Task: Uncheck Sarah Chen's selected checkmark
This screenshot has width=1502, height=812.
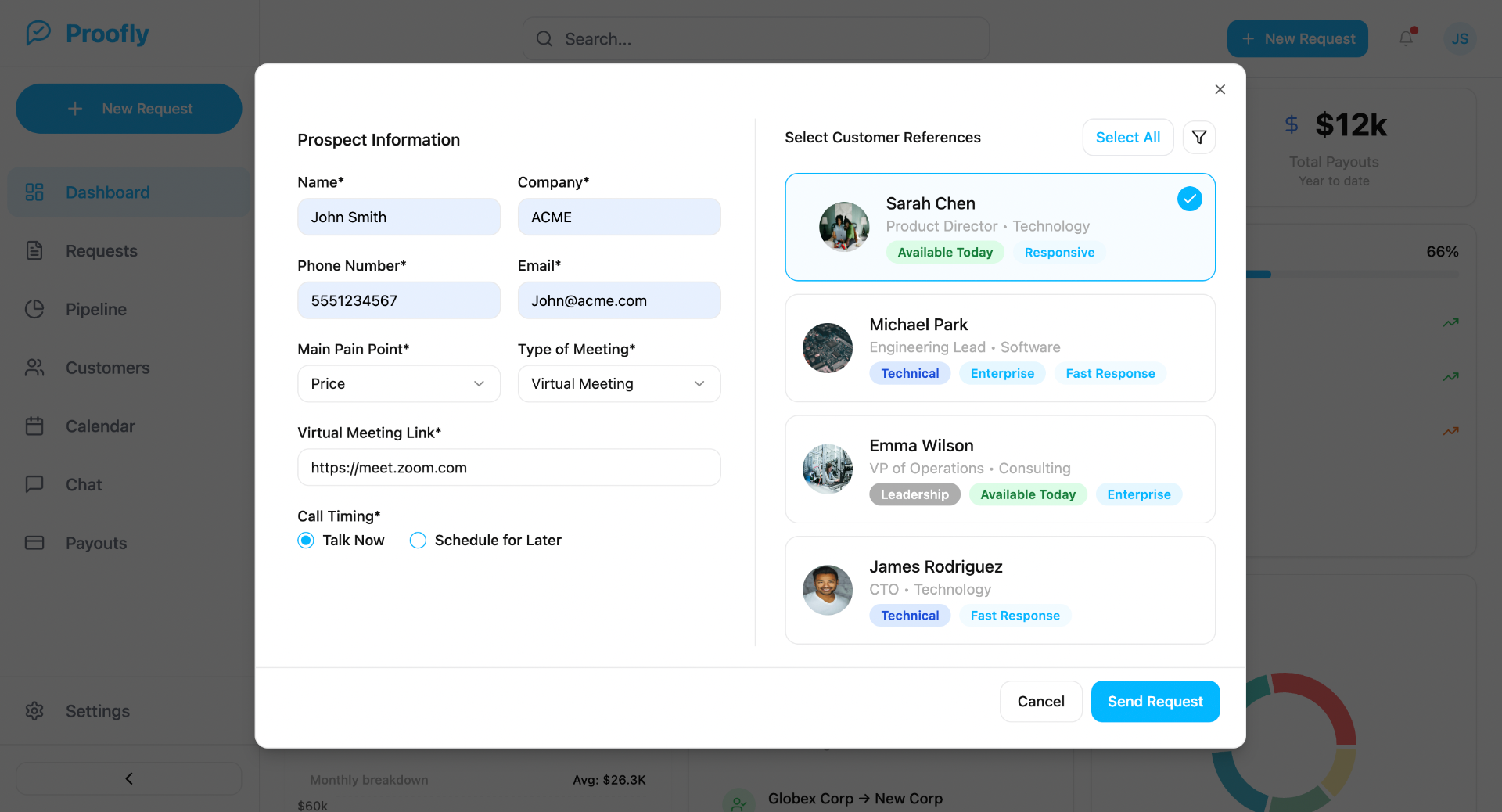Action: pyautogui.click(x=1189, y=199)
